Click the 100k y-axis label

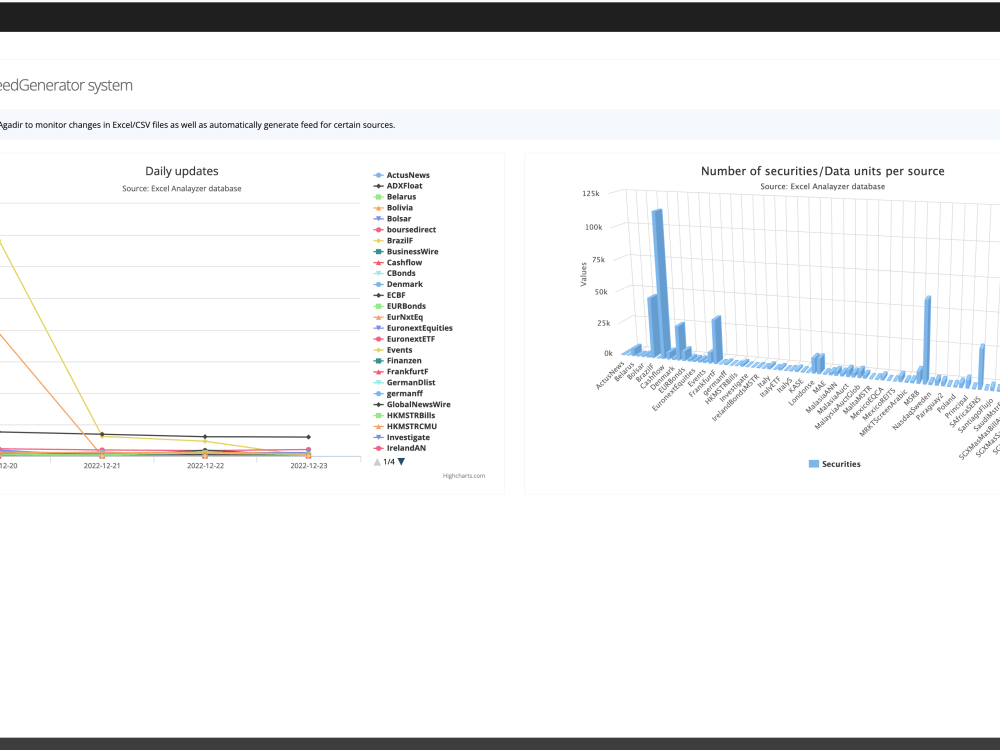(x=594, y=227)
